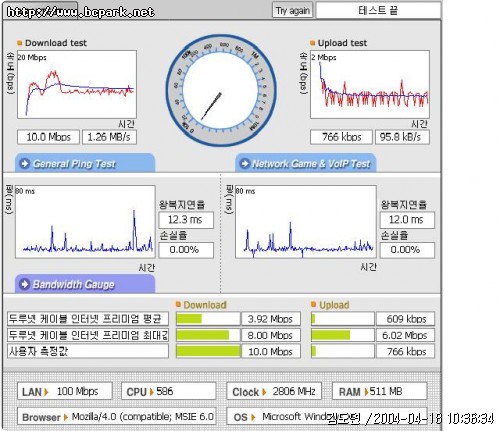
Task: Click the orange bullet beside Download gauge heading
Action: (x=178, y=304)
